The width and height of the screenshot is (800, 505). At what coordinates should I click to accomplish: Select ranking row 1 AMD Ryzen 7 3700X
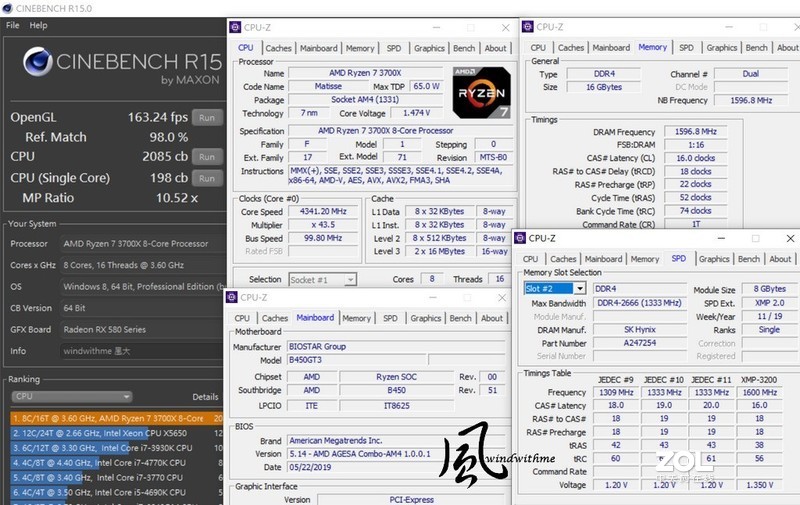[x=116, y=418]
